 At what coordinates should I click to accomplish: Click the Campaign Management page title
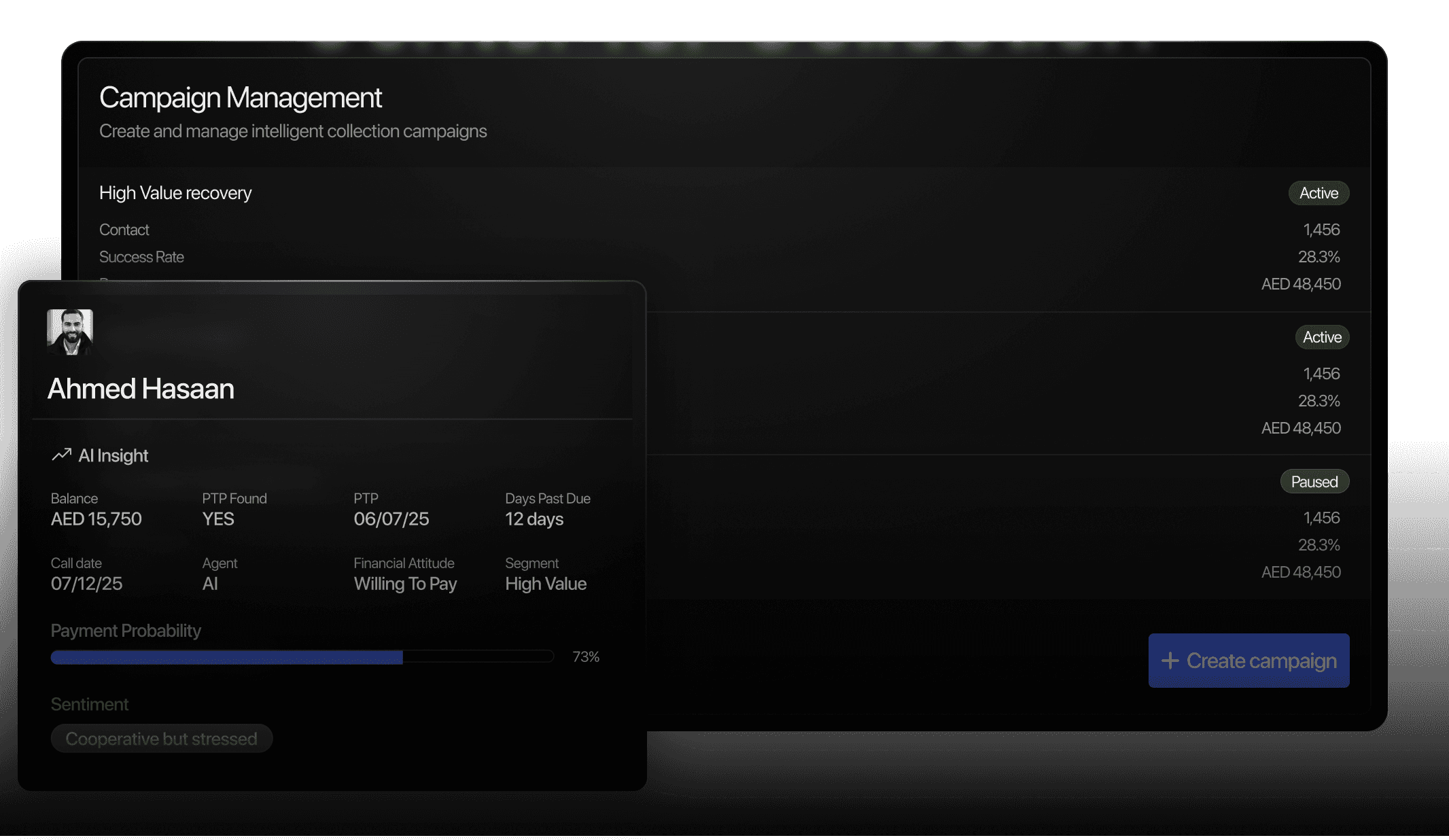click(x=241, y=98)
